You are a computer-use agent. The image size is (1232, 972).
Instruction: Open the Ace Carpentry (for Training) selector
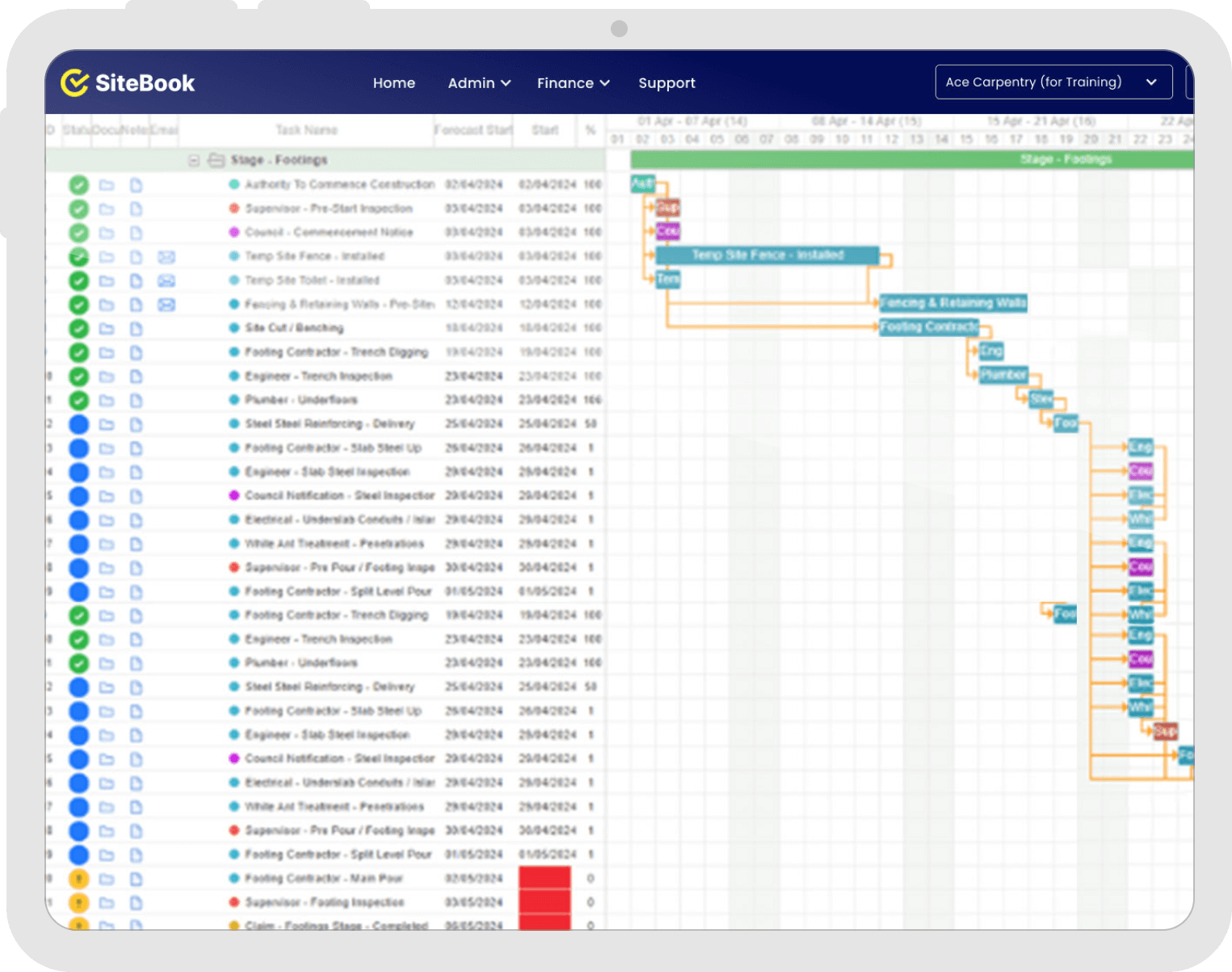(1053, 82)
